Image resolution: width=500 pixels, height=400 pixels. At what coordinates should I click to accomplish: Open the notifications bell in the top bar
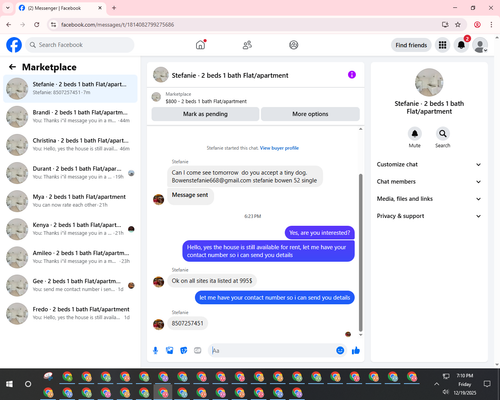click(461, 45)
